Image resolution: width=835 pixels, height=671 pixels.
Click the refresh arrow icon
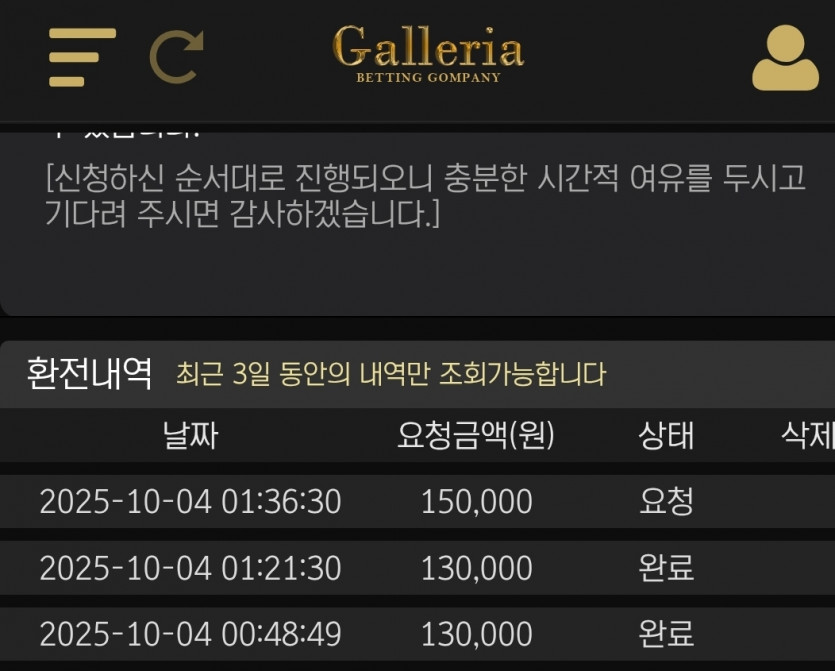coord(176,58)
